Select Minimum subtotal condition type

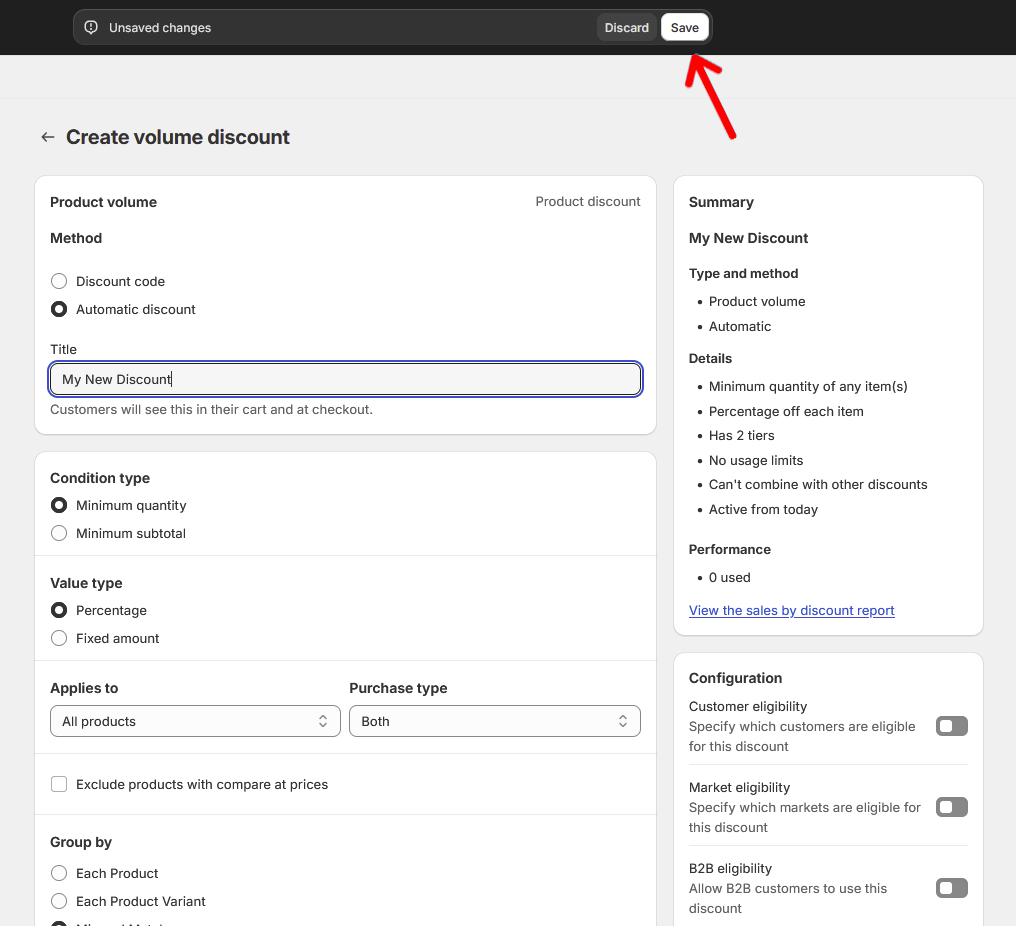point(58,533)
